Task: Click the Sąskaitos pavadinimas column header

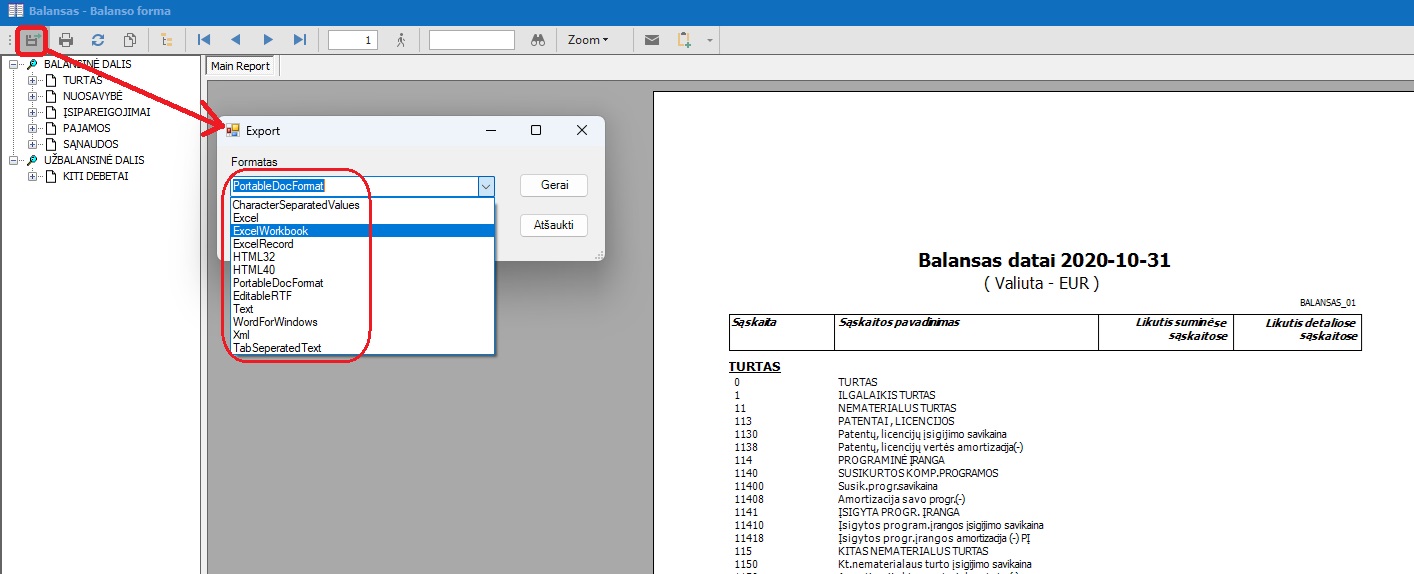Action: tap(899, 322)
